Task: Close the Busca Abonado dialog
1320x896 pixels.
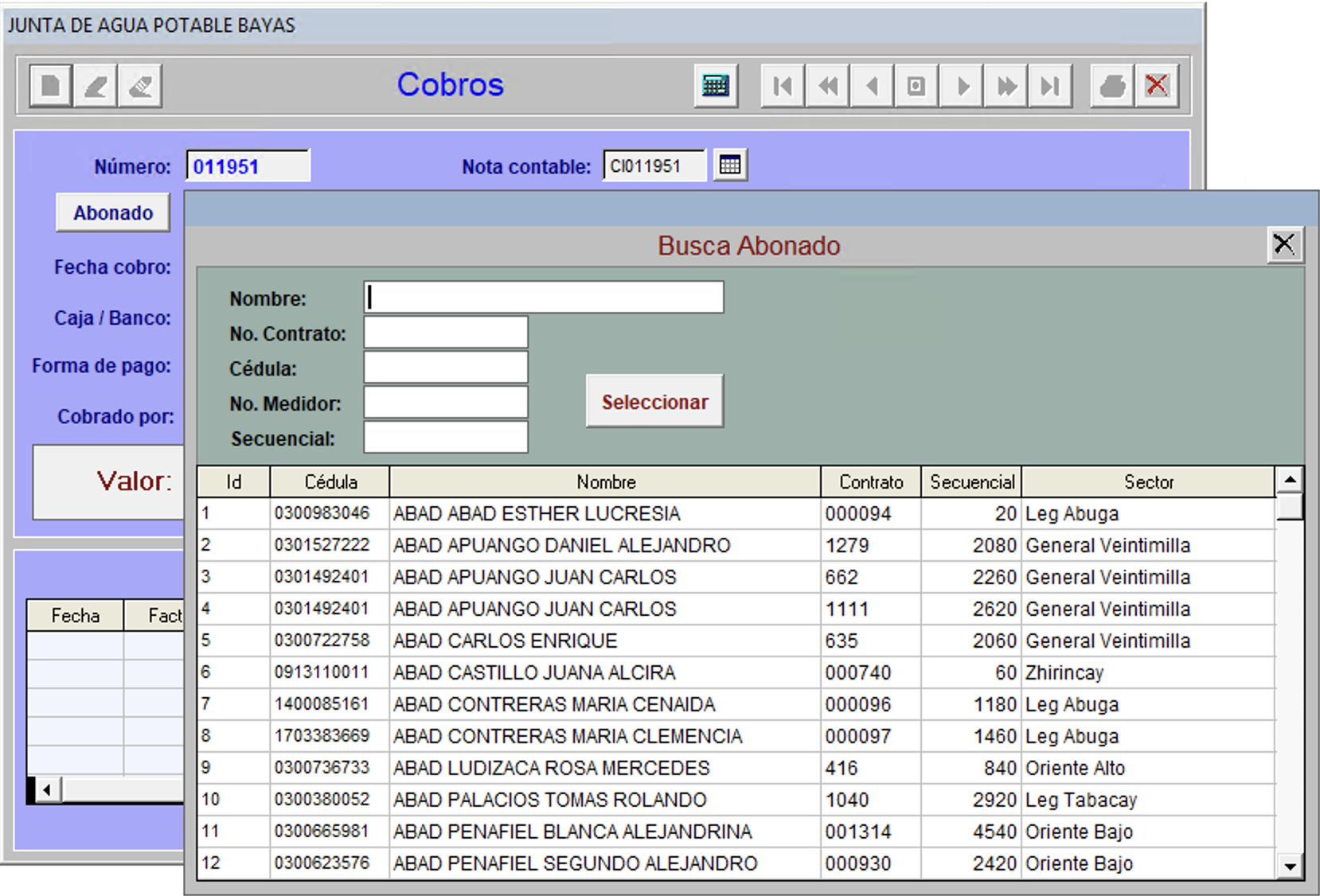Action: point(1283,244)
